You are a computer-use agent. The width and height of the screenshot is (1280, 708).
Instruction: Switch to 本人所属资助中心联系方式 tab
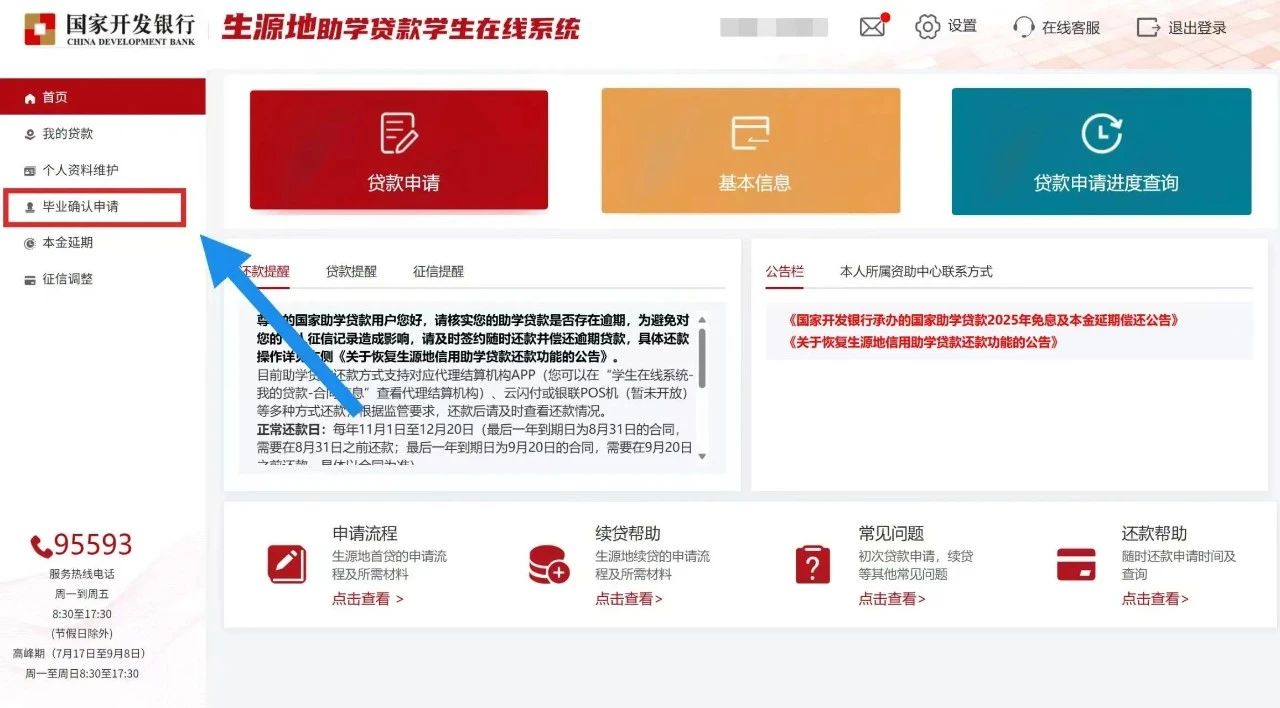coord(916,272)
